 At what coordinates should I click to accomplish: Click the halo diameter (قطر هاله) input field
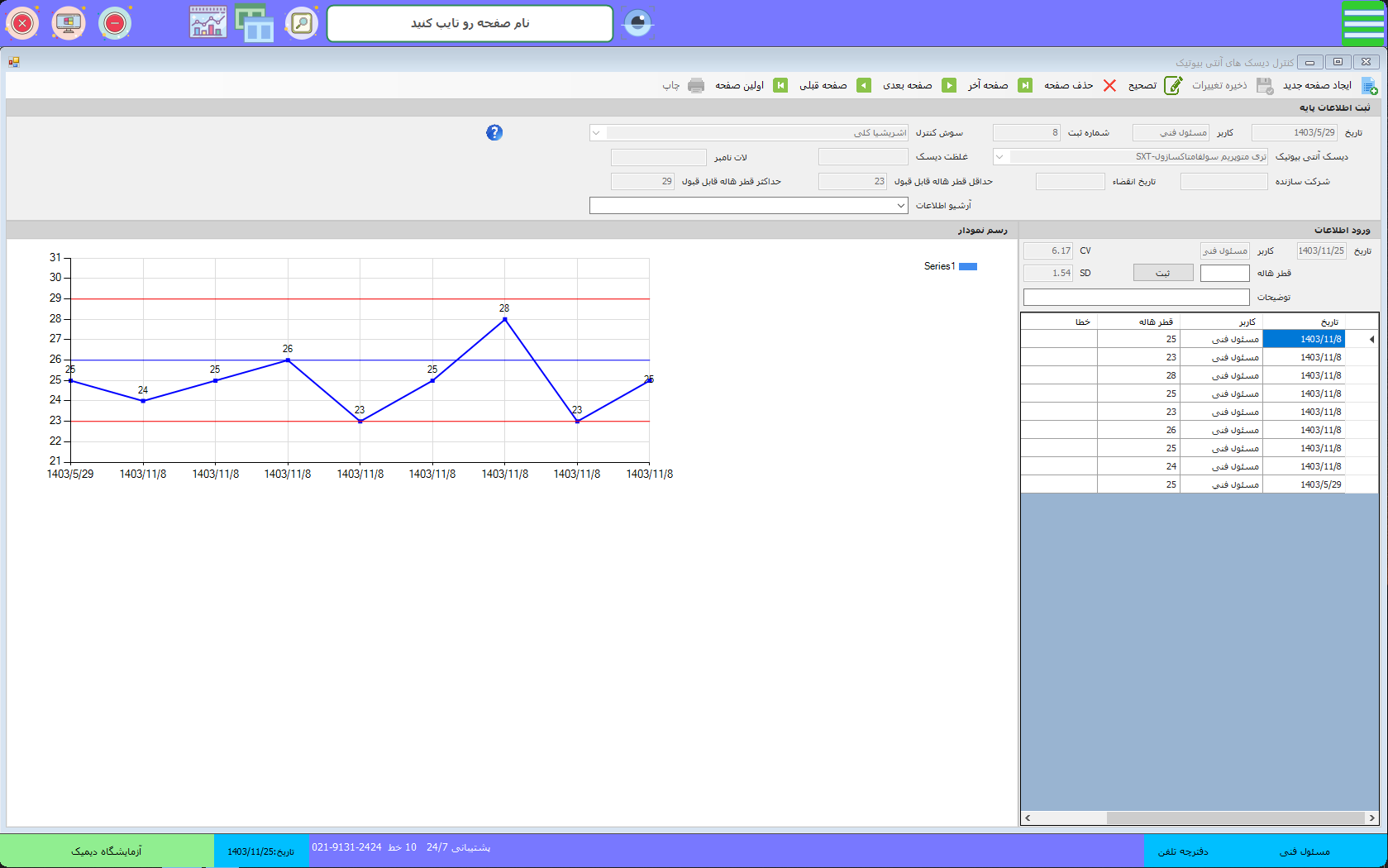tap(1224, 274)
